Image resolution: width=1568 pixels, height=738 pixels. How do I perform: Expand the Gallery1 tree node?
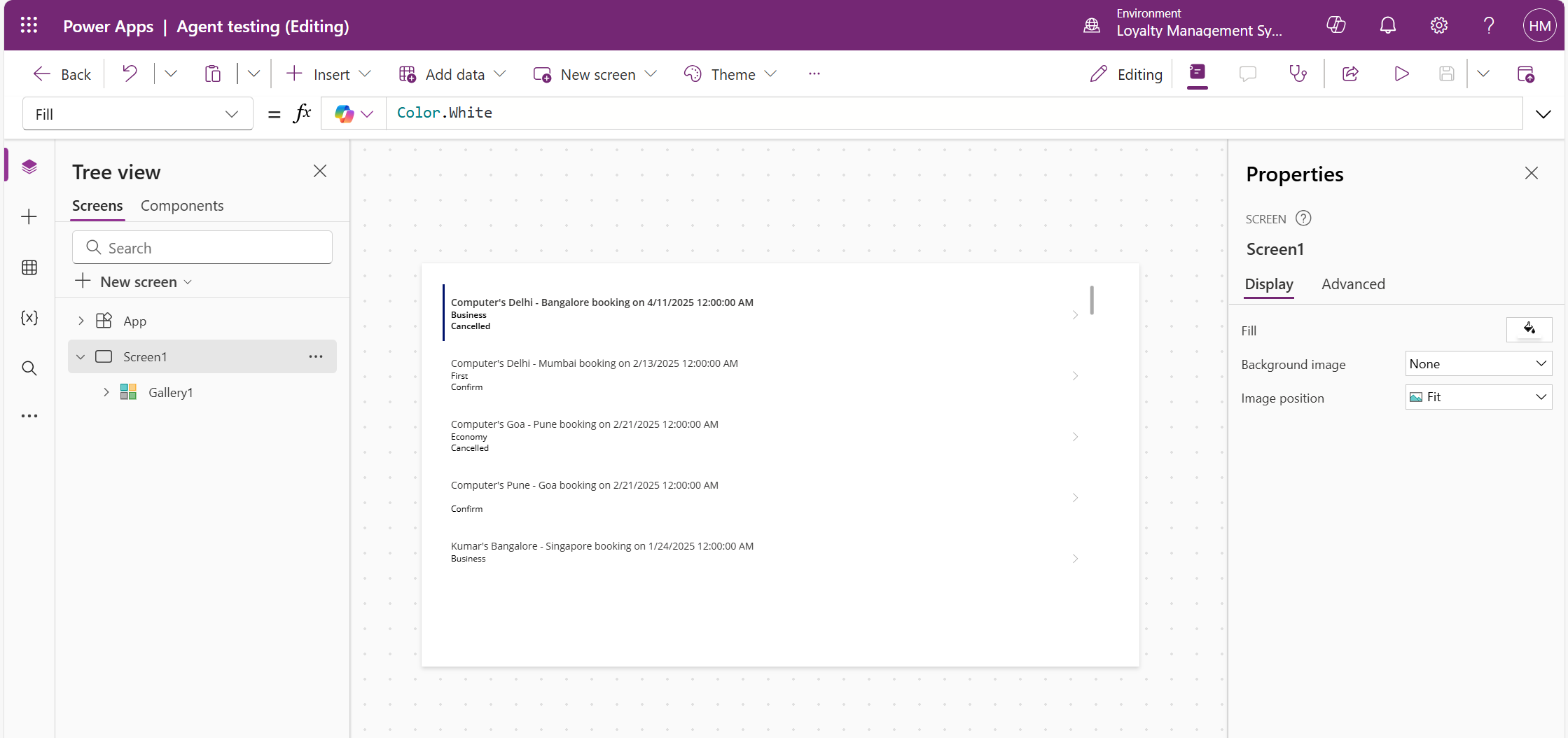106,392
